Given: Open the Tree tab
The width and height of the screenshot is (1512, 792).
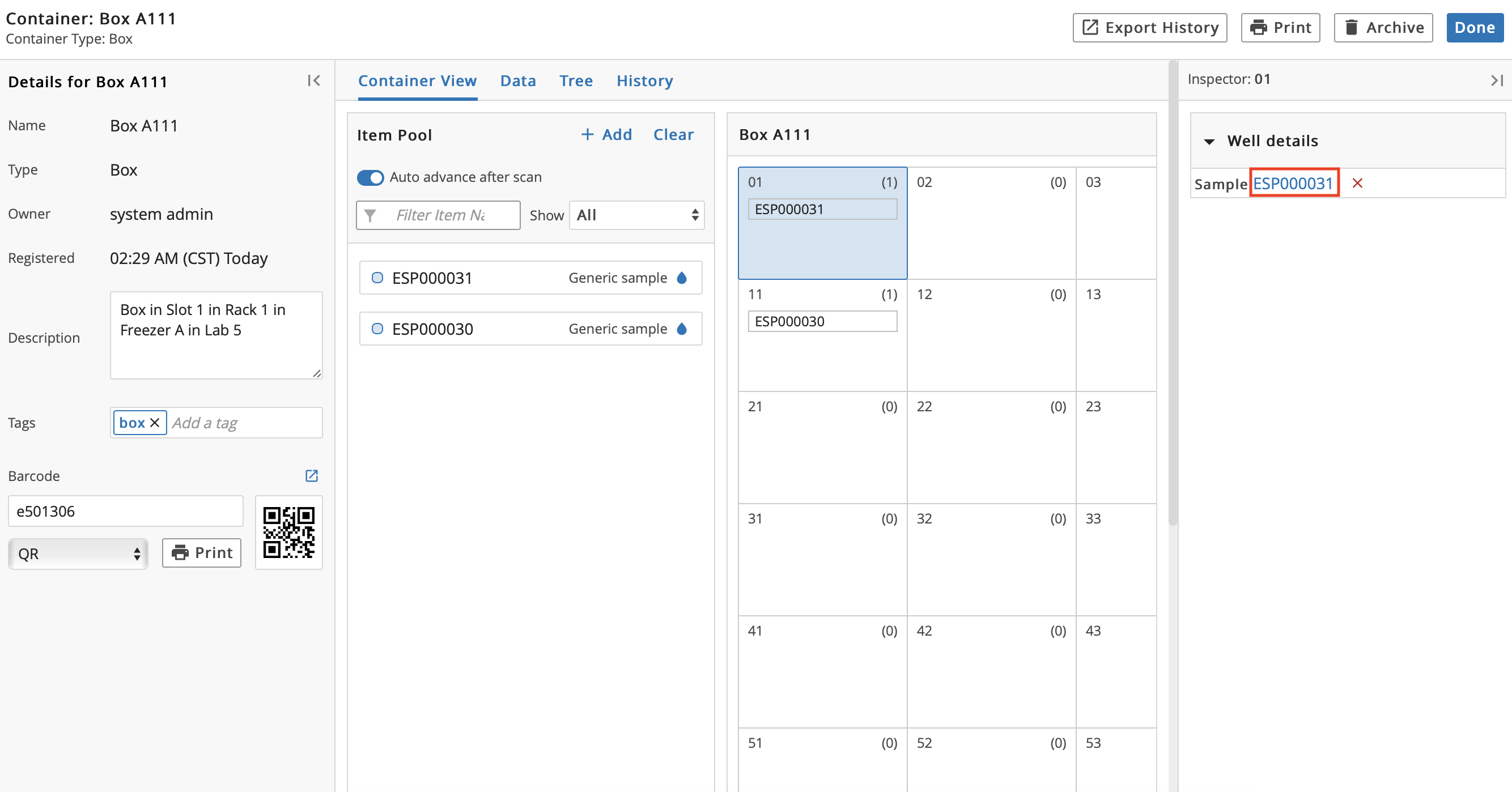Looking at the screenshot, I should point(576,81).
